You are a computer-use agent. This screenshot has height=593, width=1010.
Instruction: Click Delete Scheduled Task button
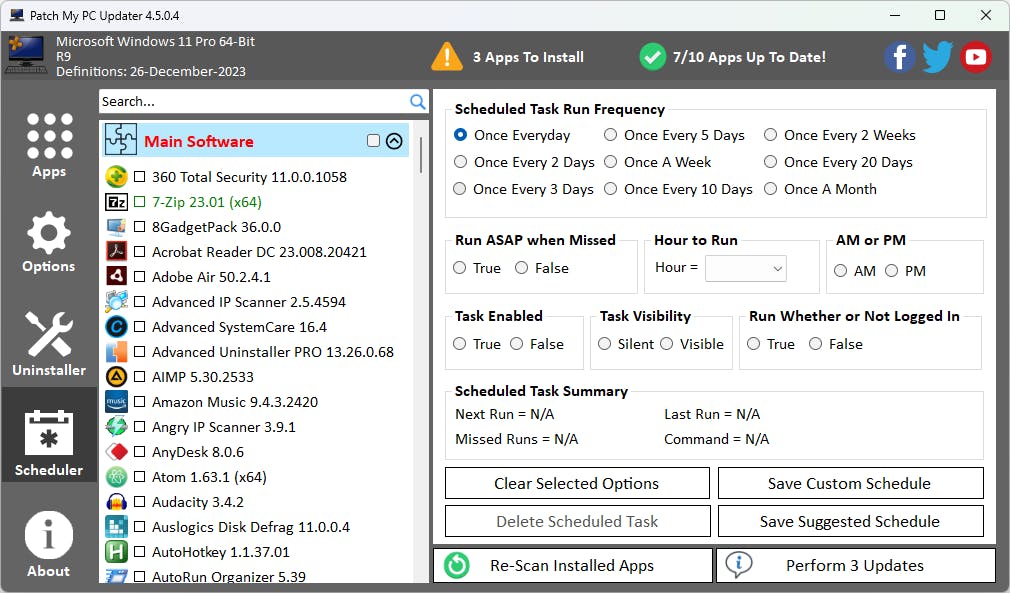(x=577, y=521)
